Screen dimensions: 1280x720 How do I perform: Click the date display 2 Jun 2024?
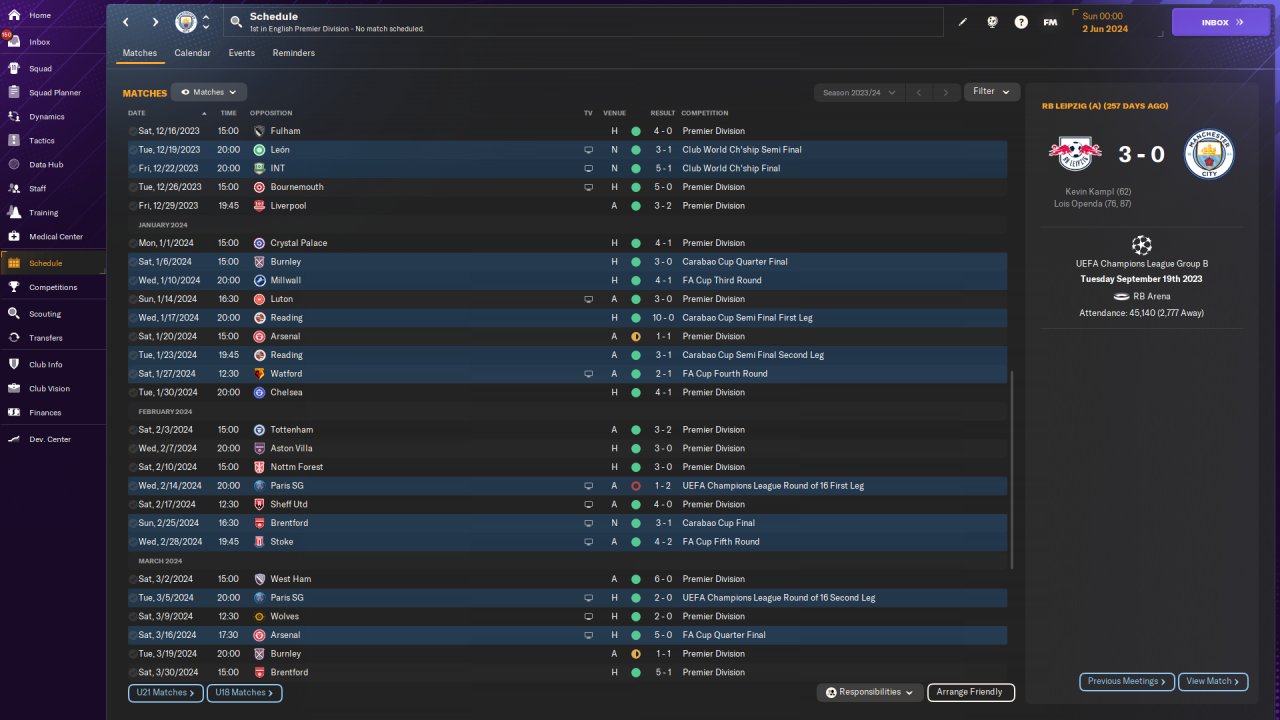click(x=1105, y=29)
